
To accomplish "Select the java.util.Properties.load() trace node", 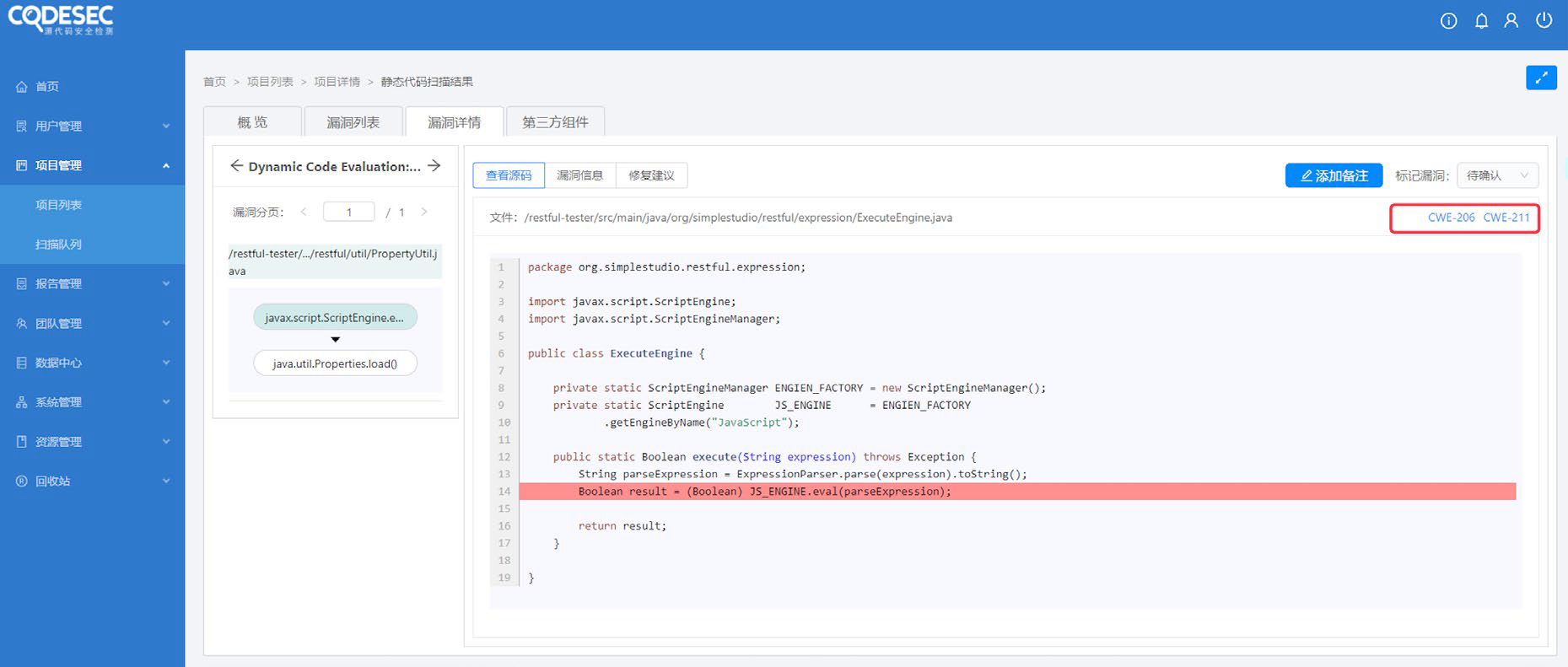I will [x=335, y=363].
